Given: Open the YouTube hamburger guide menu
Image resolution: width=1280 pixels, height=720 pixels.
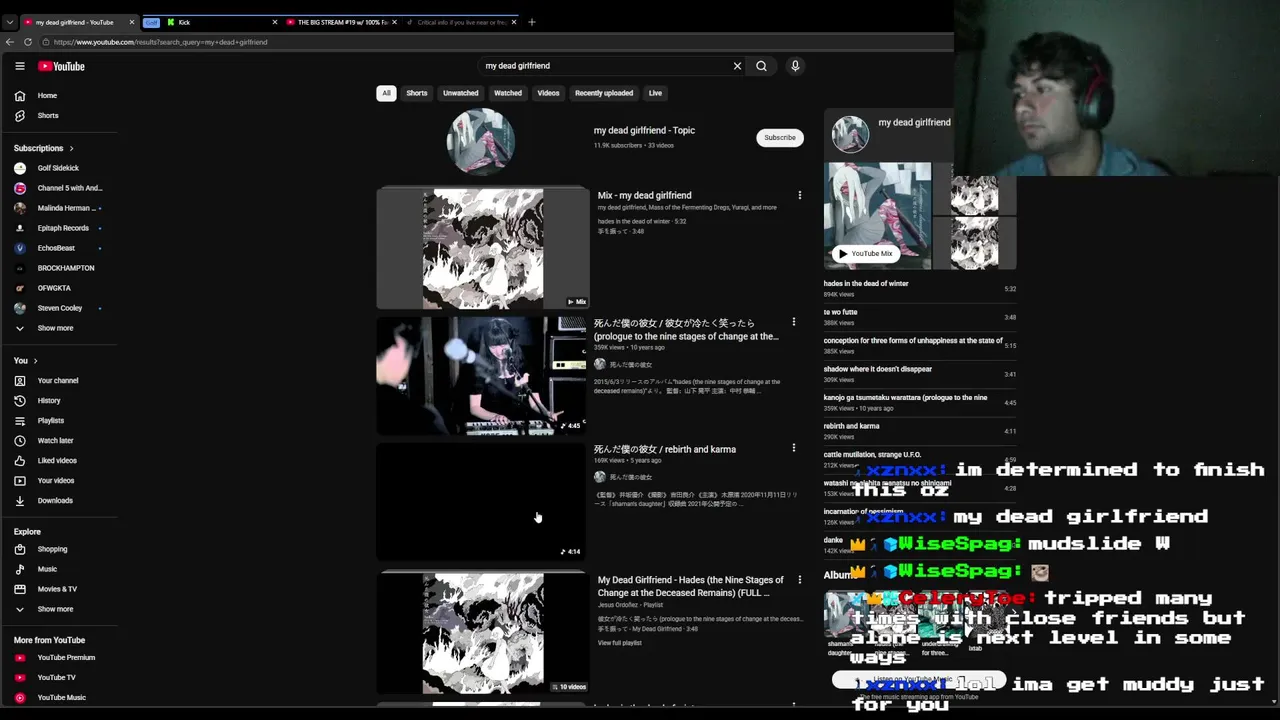Looking at the screenshot, I should click(x=19, y=66).
